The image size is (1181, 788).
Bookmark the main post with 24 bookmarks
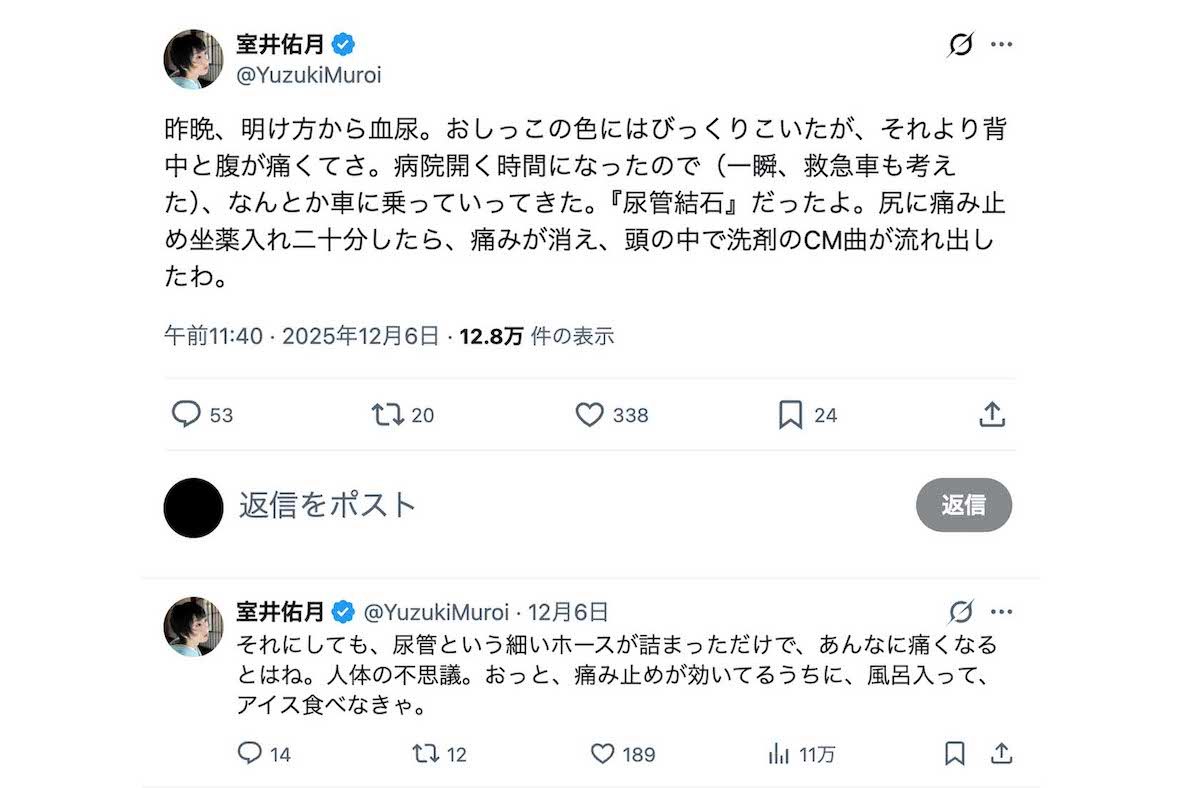[790, 414]
